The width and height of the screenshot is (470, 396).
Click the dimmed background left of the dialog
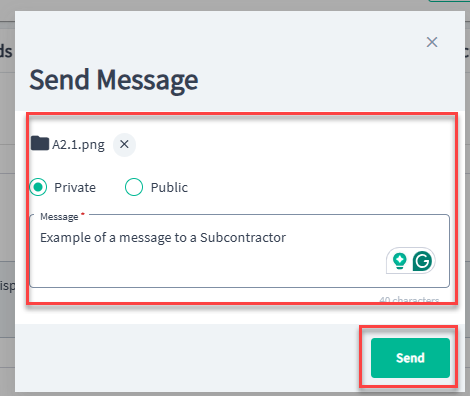tap(7, 200)
